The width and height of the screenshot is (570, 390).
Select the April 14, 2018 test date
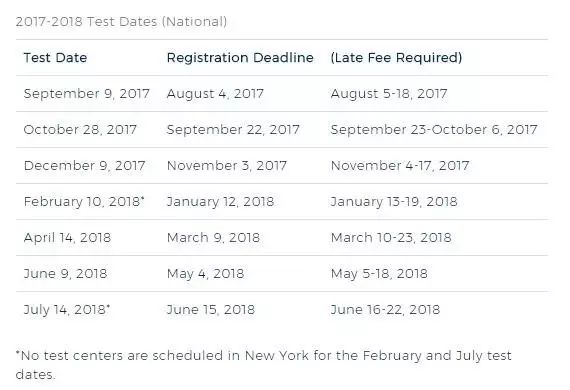pos(67,238)
